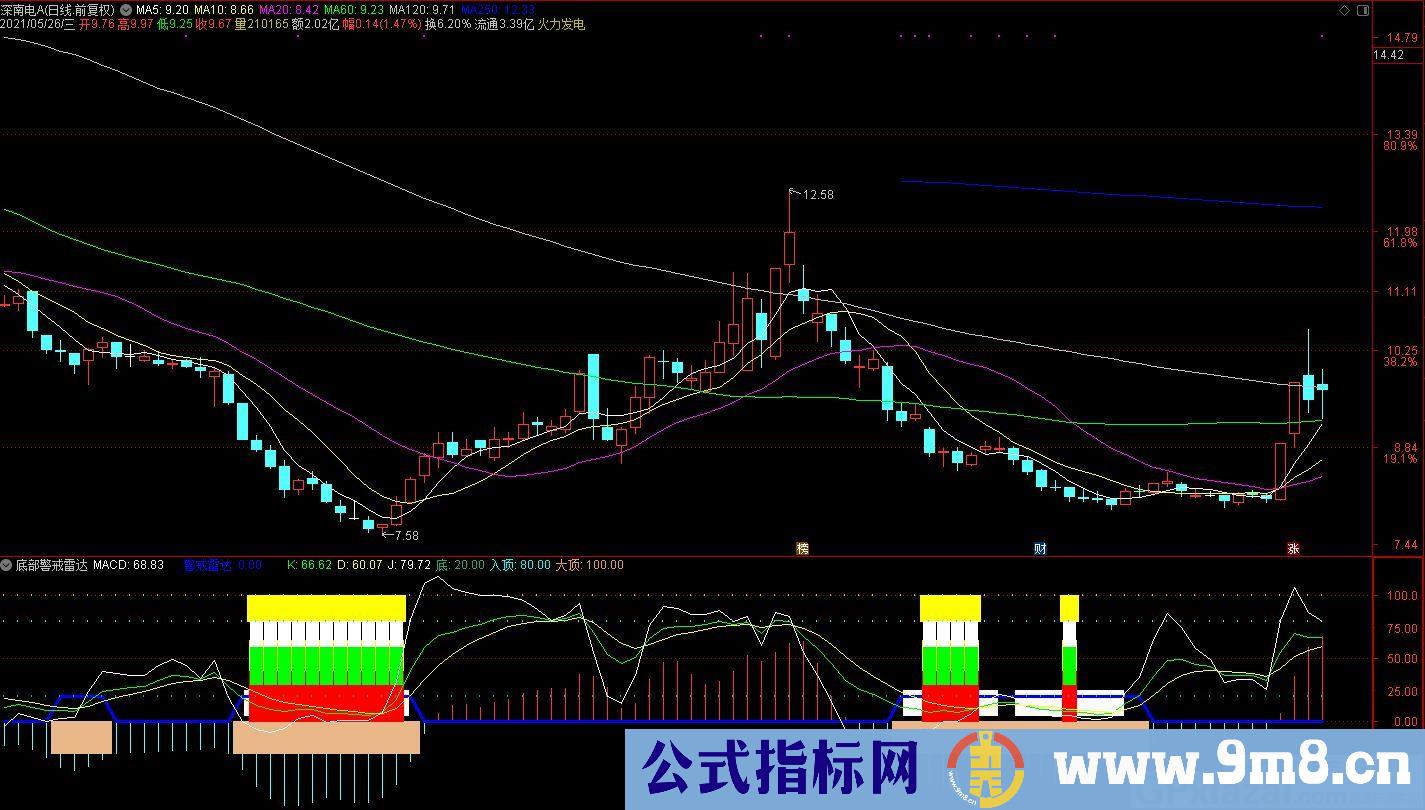This screenshot has height=810, width=1425.
Task: Click the stock title 深南电A(日线.前复权)
Action: pyautogui.click(x=58, y=10)
